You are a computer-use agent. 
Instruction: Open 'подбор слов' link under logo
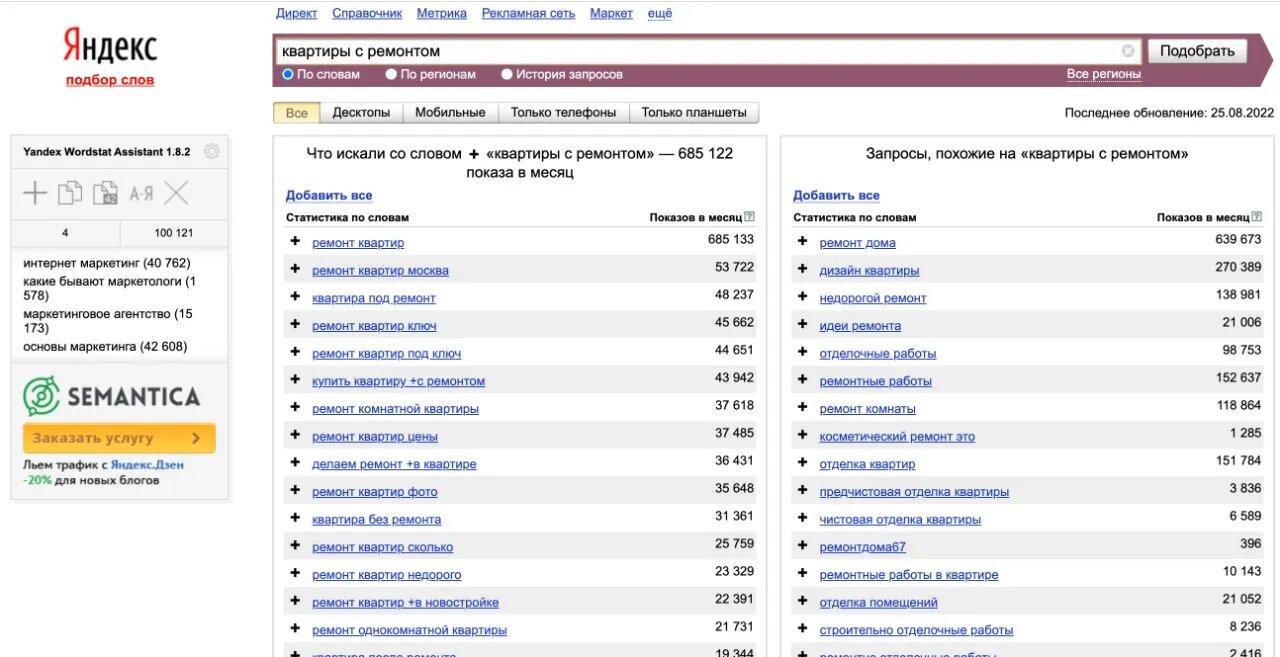[110, 80]
